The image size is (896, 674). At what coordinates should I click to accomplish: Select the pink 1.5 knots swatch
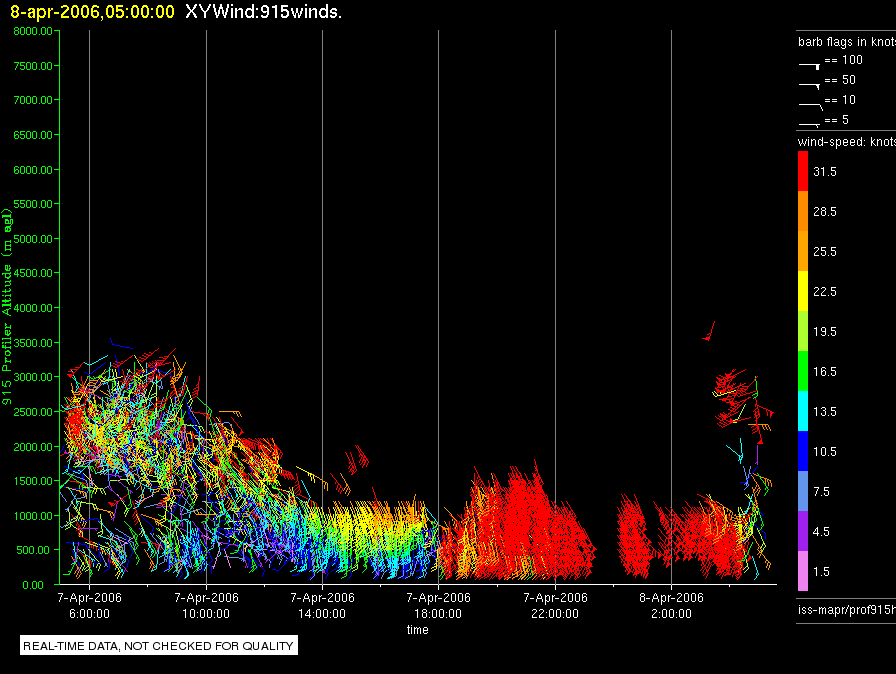point(803,571)
